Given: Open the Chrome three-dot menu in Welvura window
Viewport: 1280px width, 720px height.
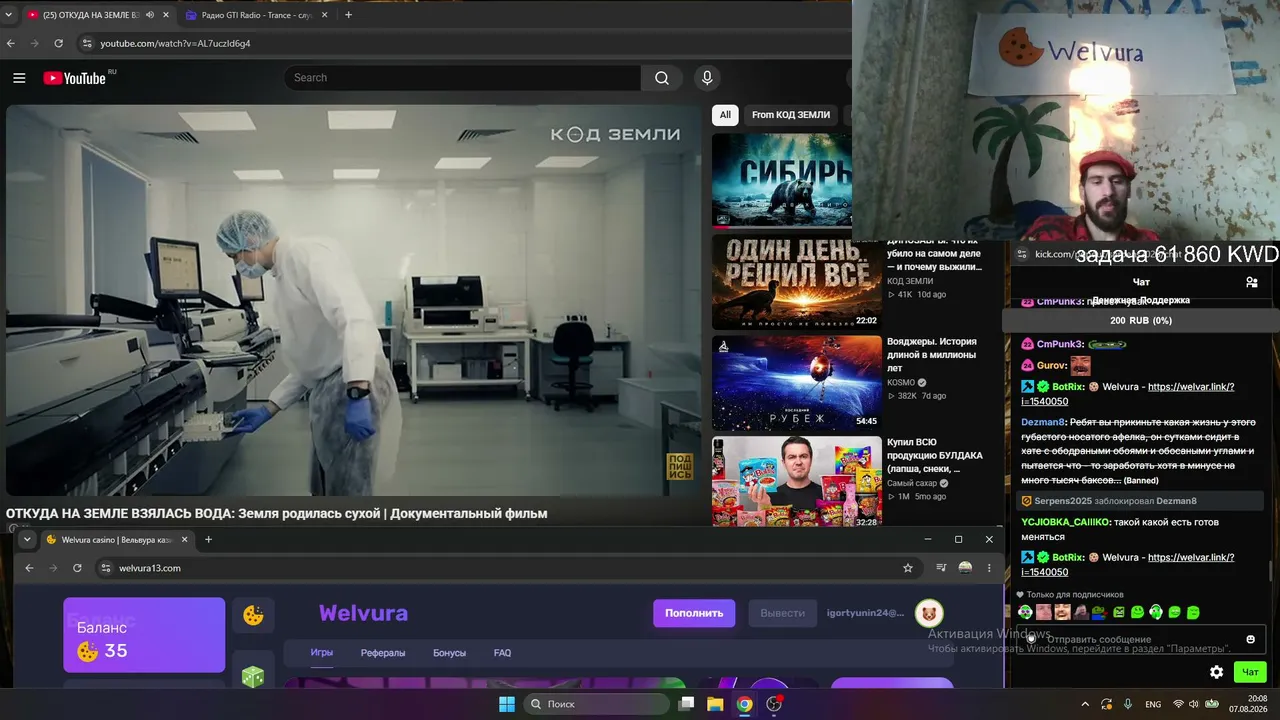Looking at the screenshot, I should [x=990, y=568].
